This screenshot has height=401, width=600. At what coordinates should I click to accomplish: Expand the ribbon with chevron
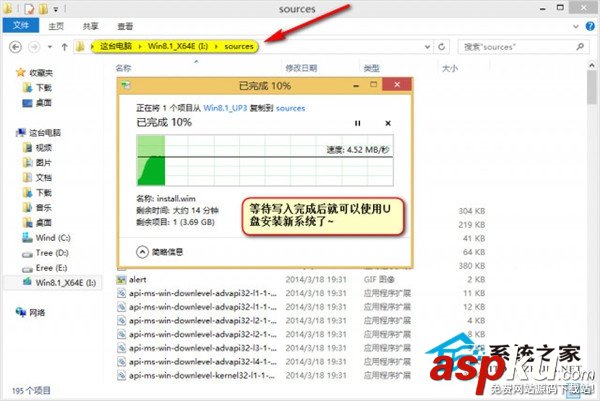point(576,26)
